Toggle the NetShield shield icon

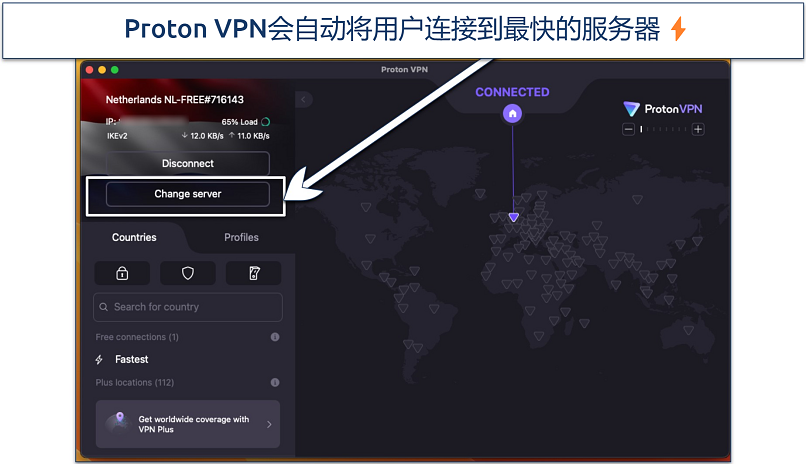pyautogui.click(x=188, y=273)
